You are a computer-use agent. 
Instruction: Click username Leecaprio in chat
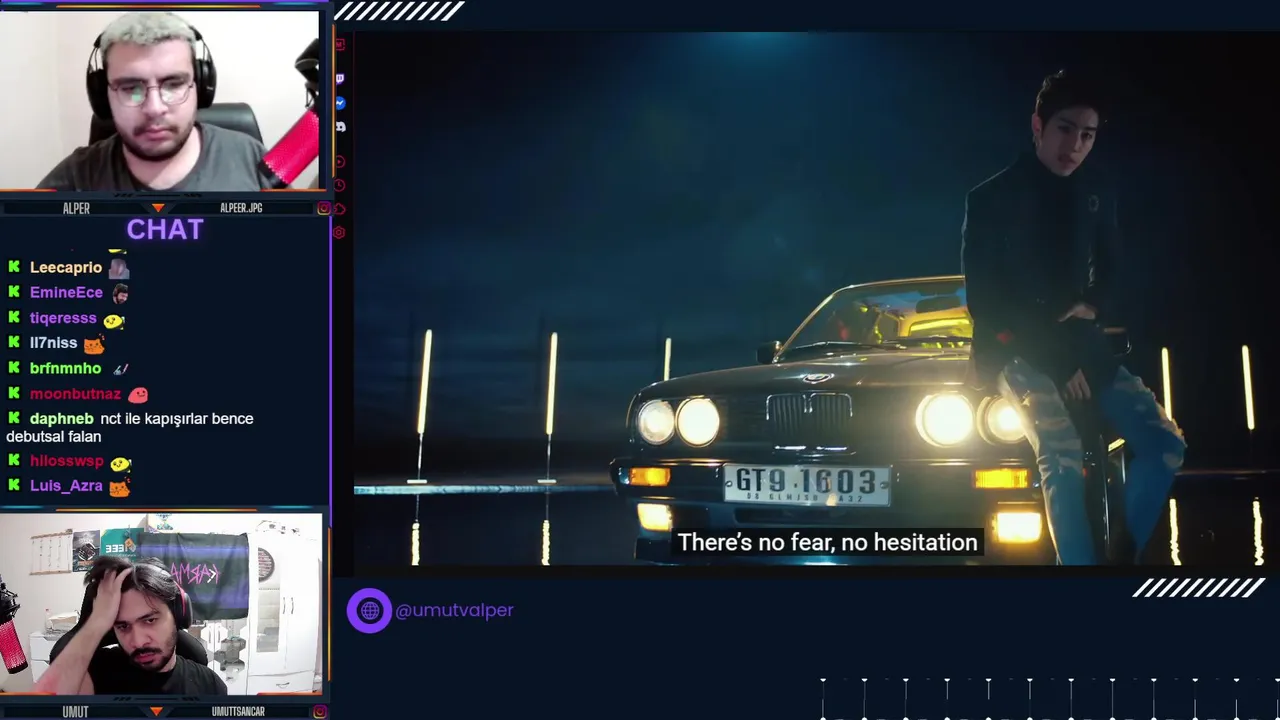coord(66,267)
